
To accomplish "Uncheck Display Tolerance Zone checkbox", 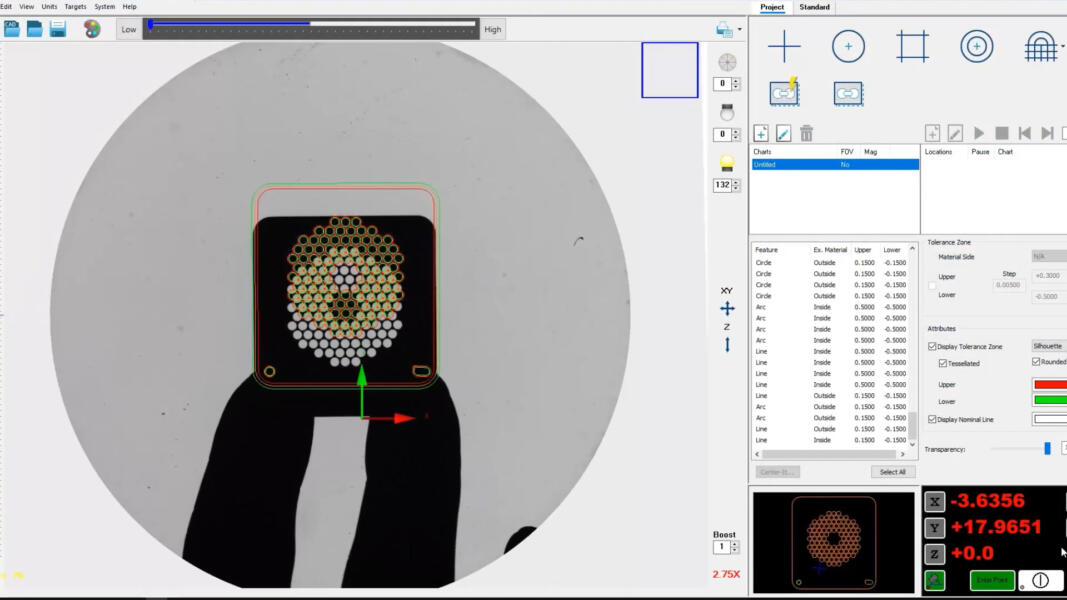I will 933,347.
